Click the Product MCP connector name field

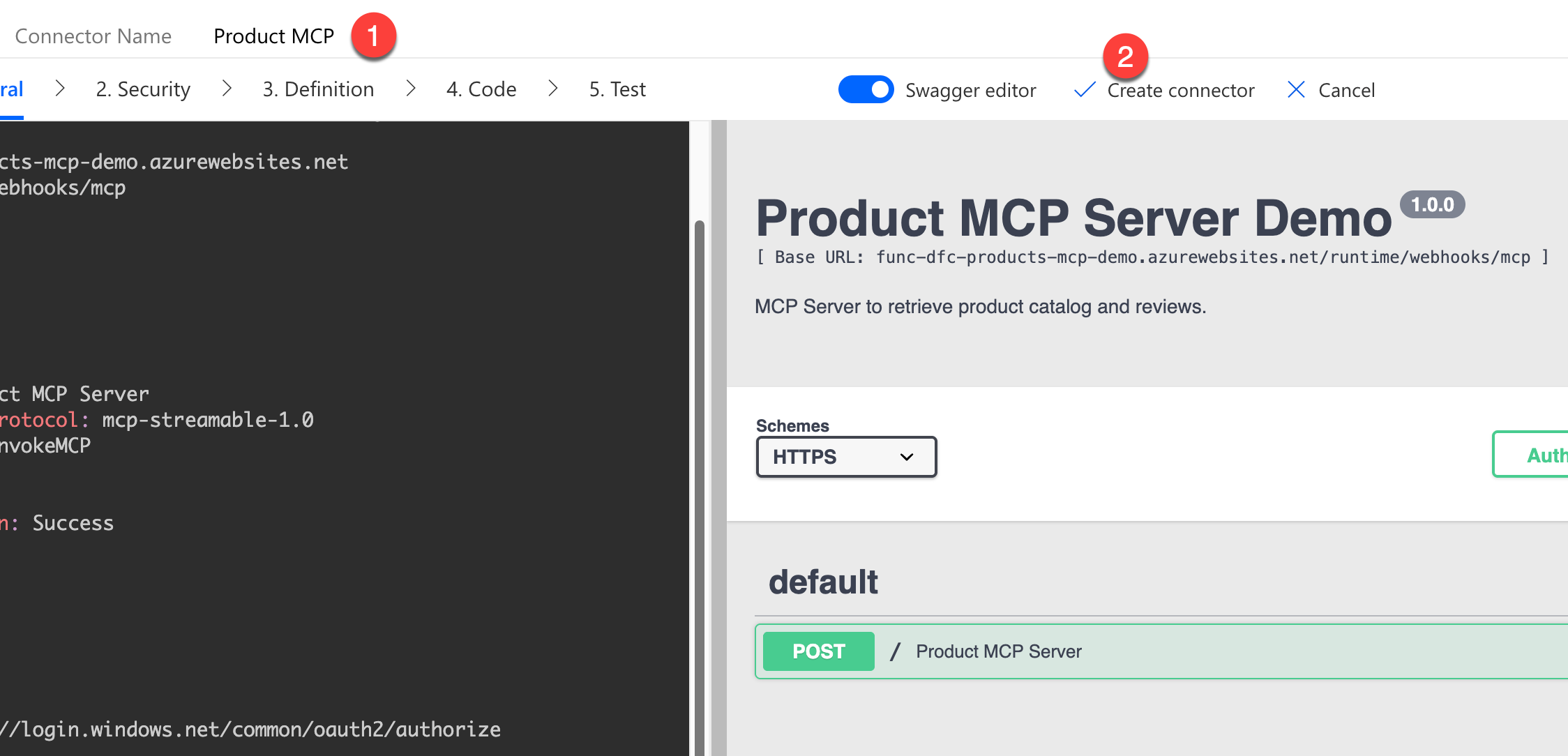(x=273, y=36)
